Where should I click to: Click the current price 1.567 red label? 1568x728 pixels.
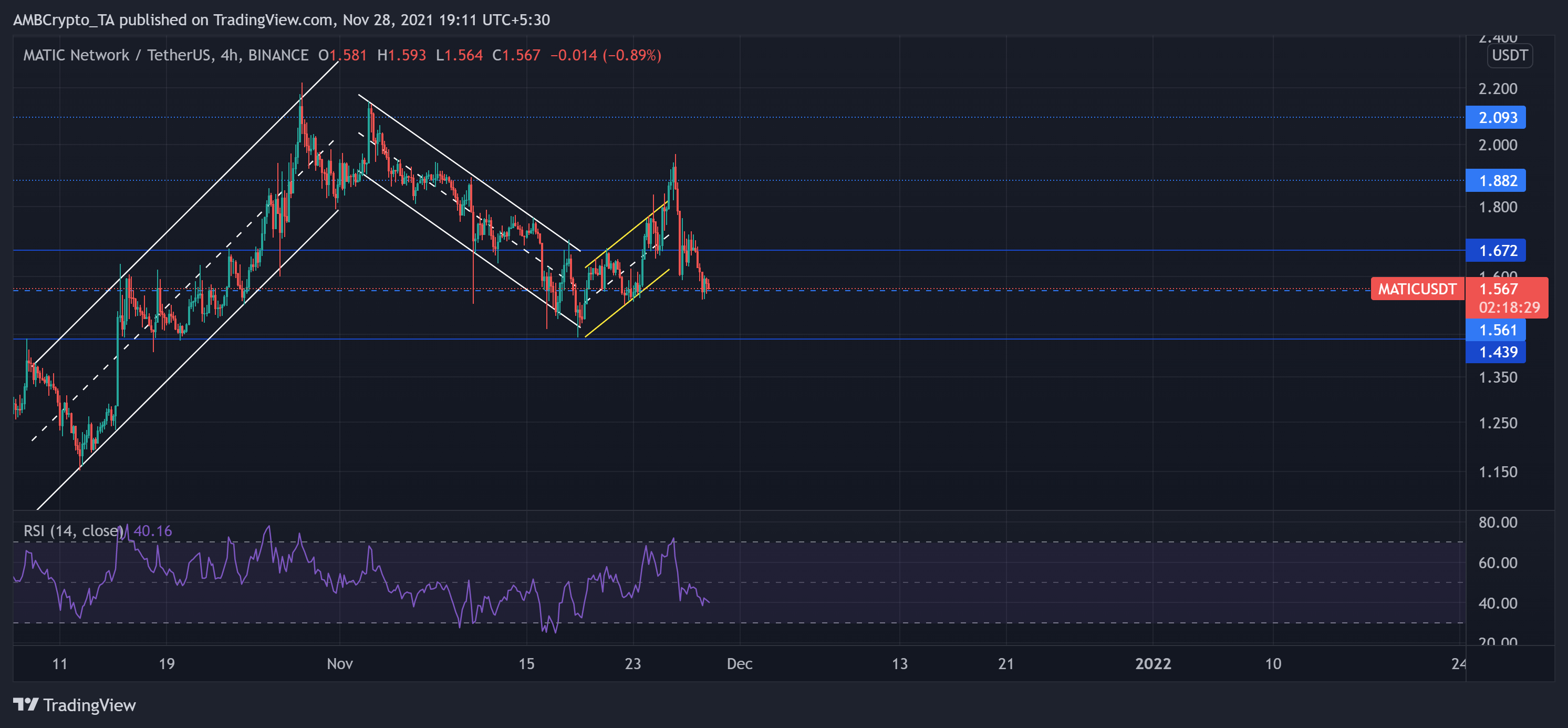(x=1498, y=289)
